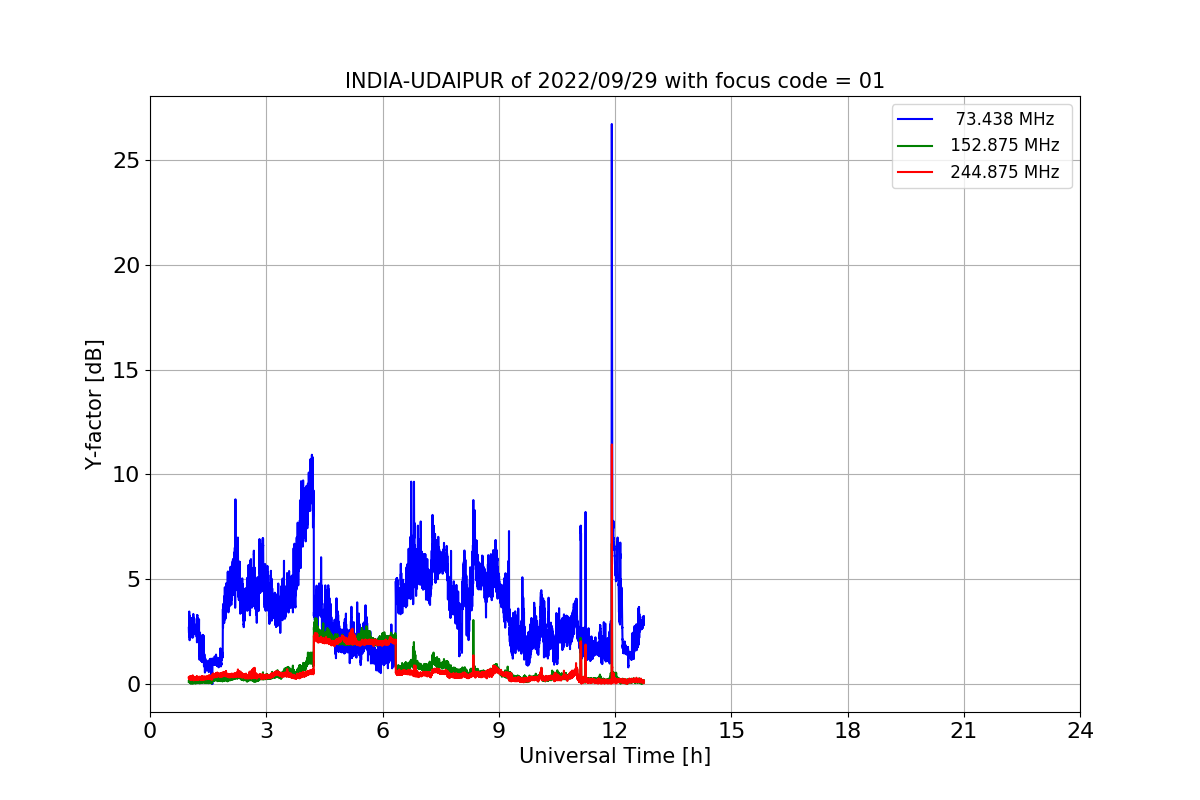Click the x-axis tick label '0'
The height and width of the screenshot is (800, 1200).
(150, 731)
